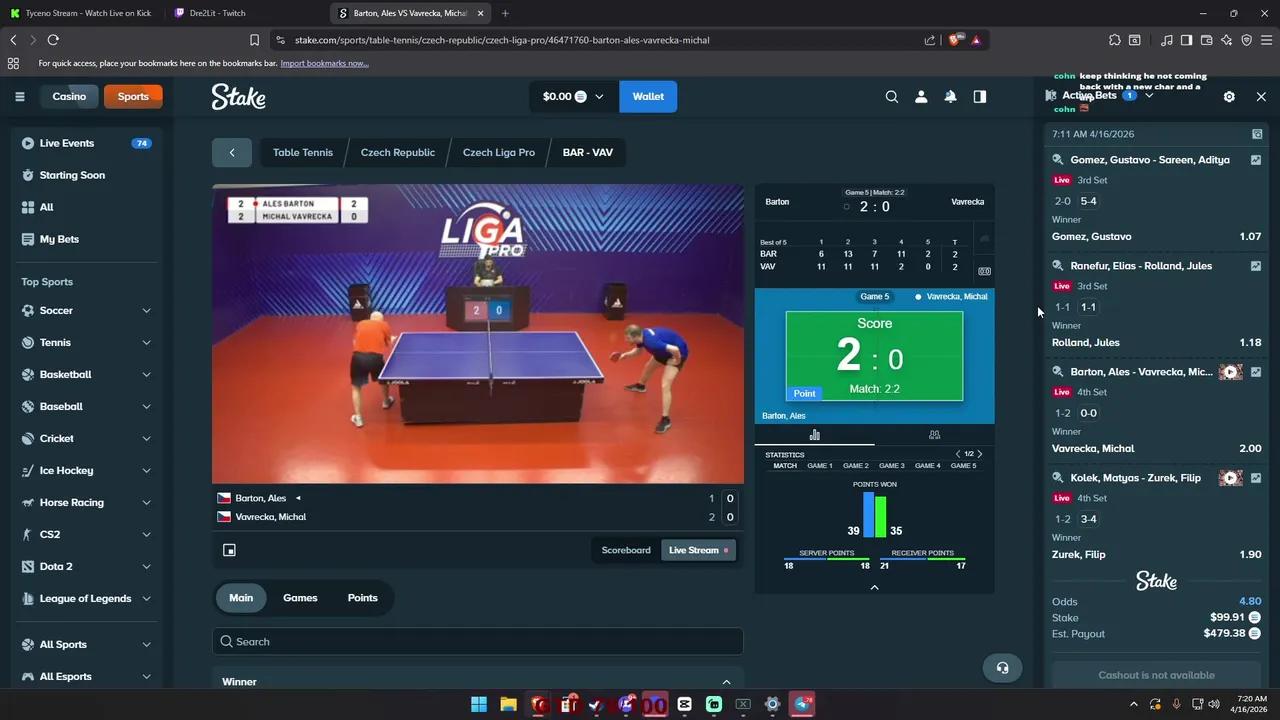Expand the $0.00 balance dropdown
This screenshot has width=1280, height=720.
598,96
